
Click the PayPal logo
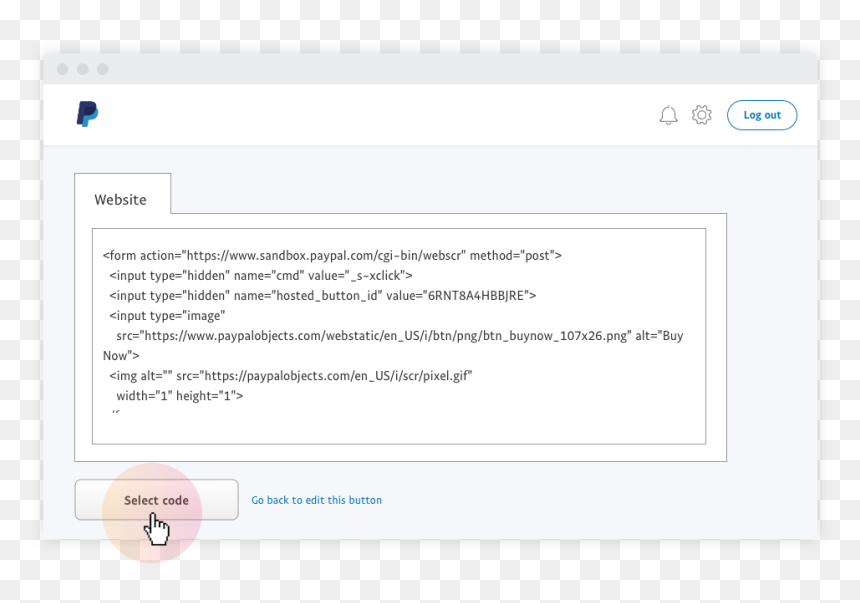click(87, 114)
